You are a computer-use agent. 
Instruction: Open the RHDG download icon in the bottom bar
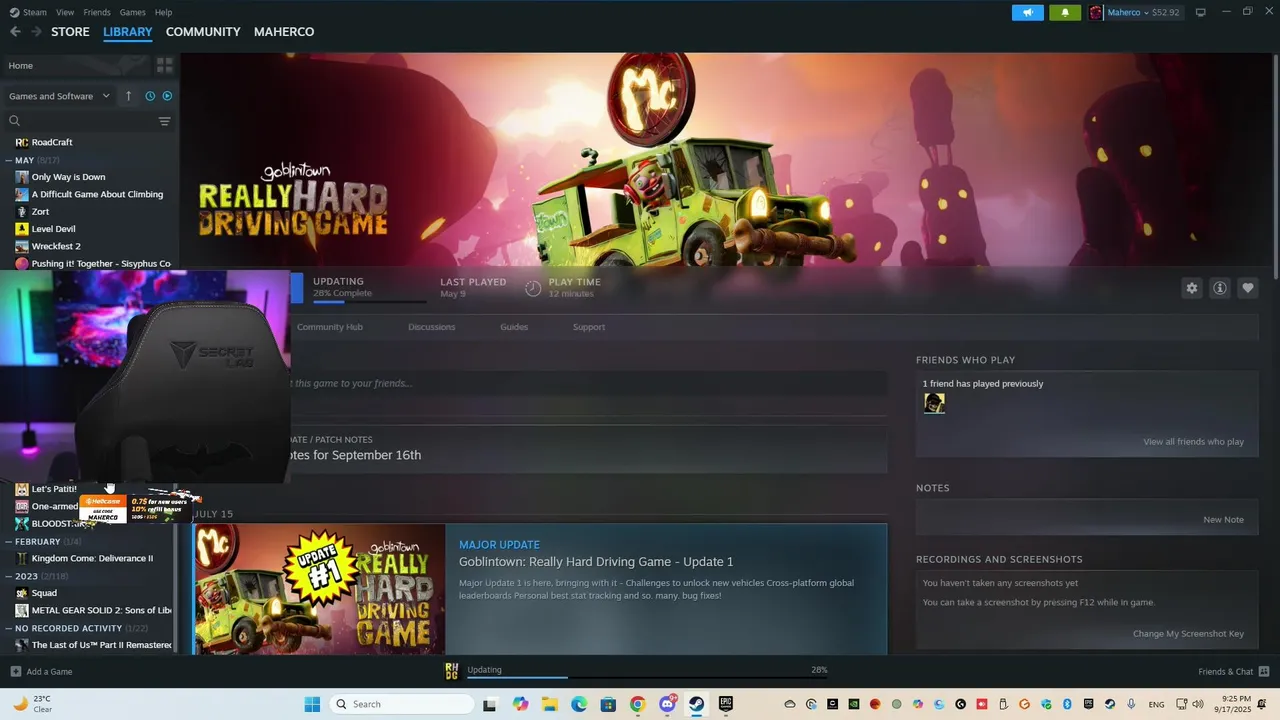pos(452,671)
